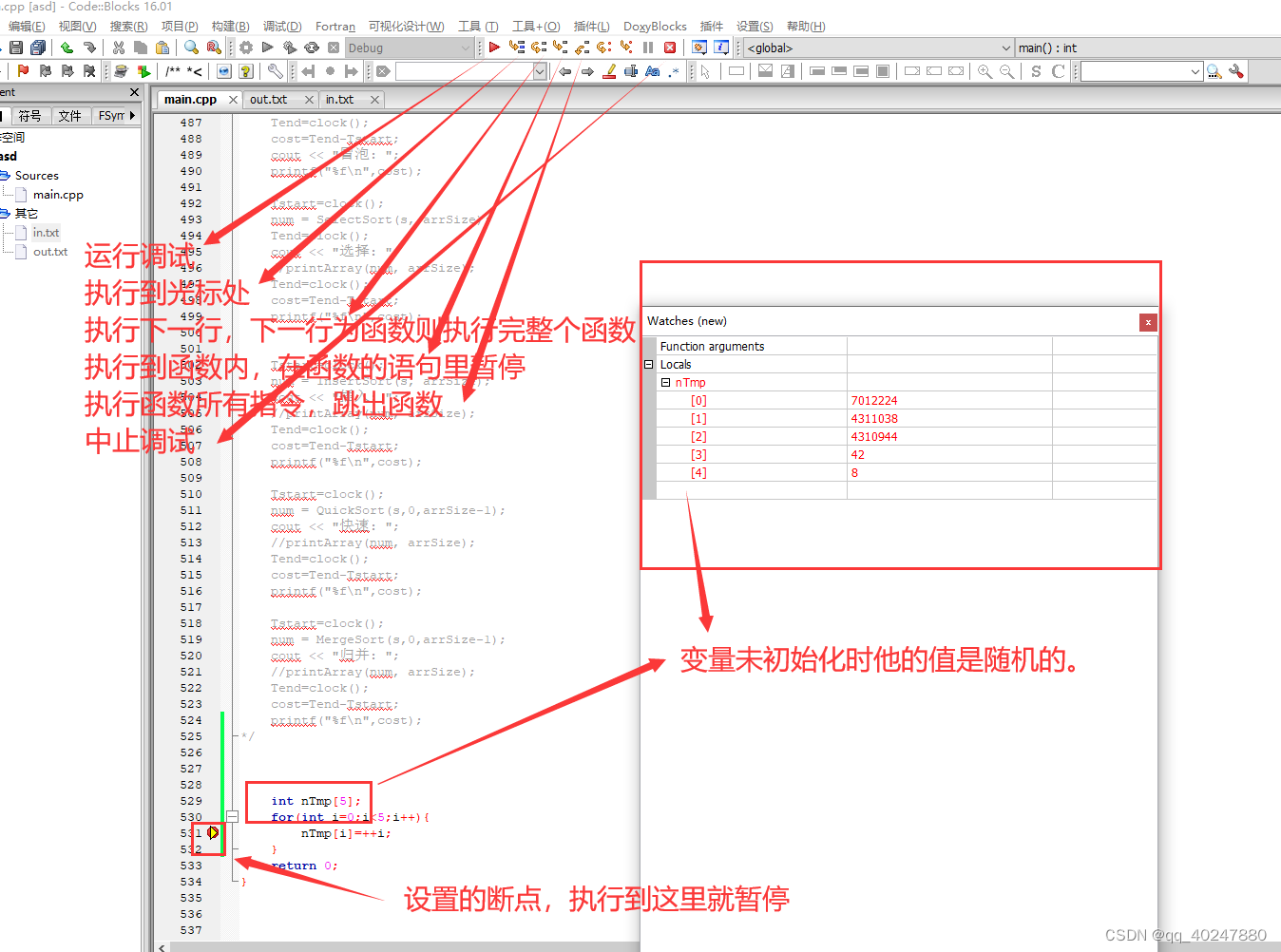
Task: Click the Next line debug icon
Action: [538, 48]
